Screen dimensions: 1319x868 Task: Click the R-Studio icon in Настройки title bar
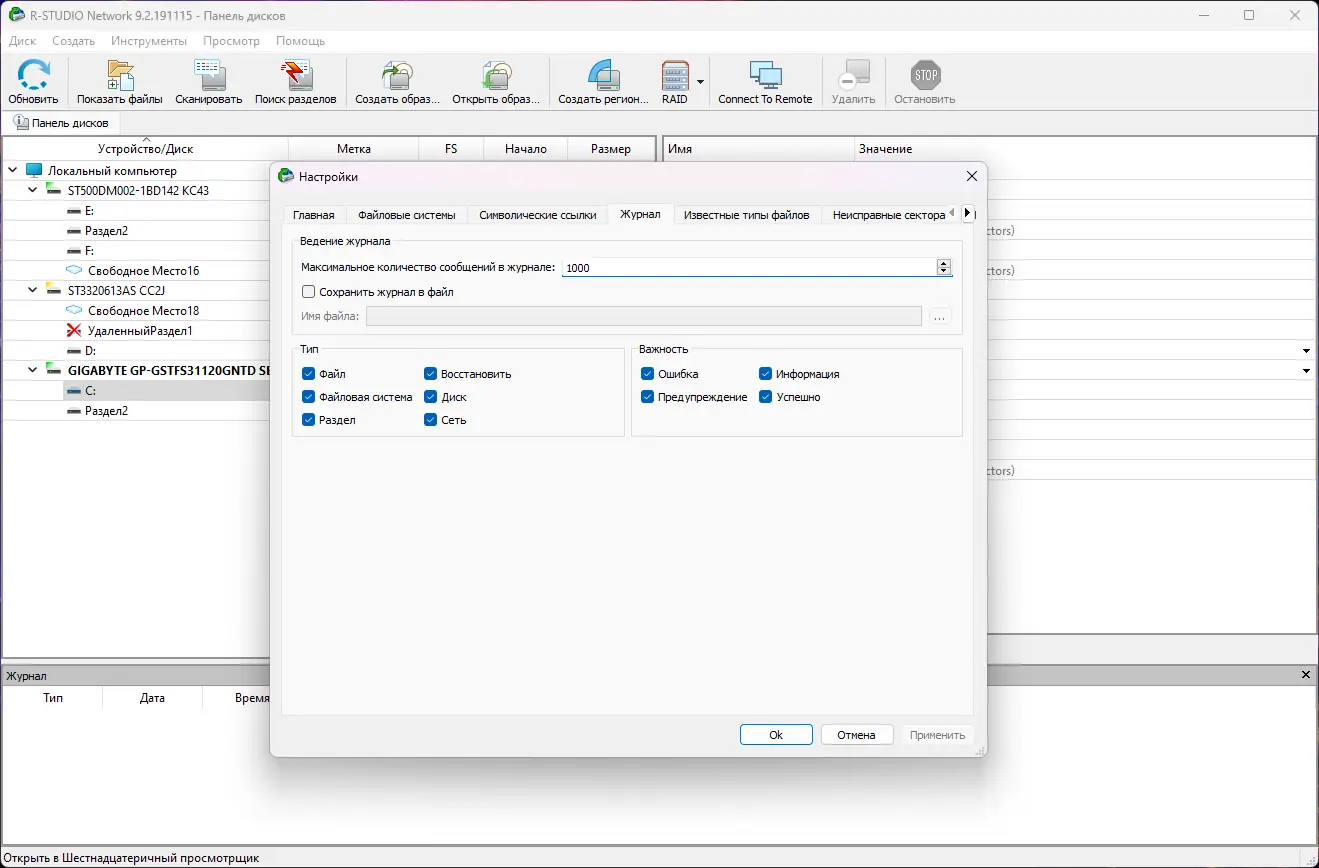coord(286,176)
